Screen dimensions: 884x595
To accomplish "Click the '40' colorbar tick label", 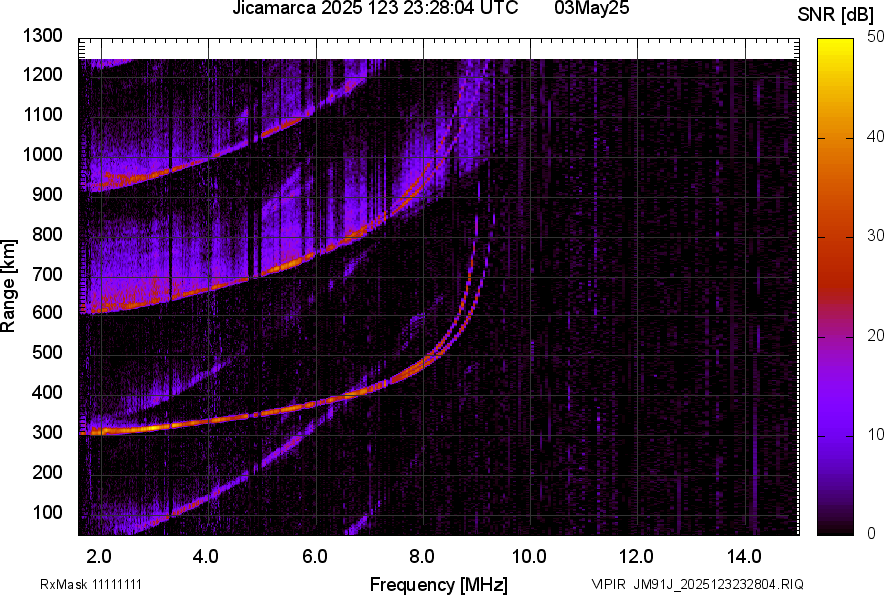I will 875,136.
